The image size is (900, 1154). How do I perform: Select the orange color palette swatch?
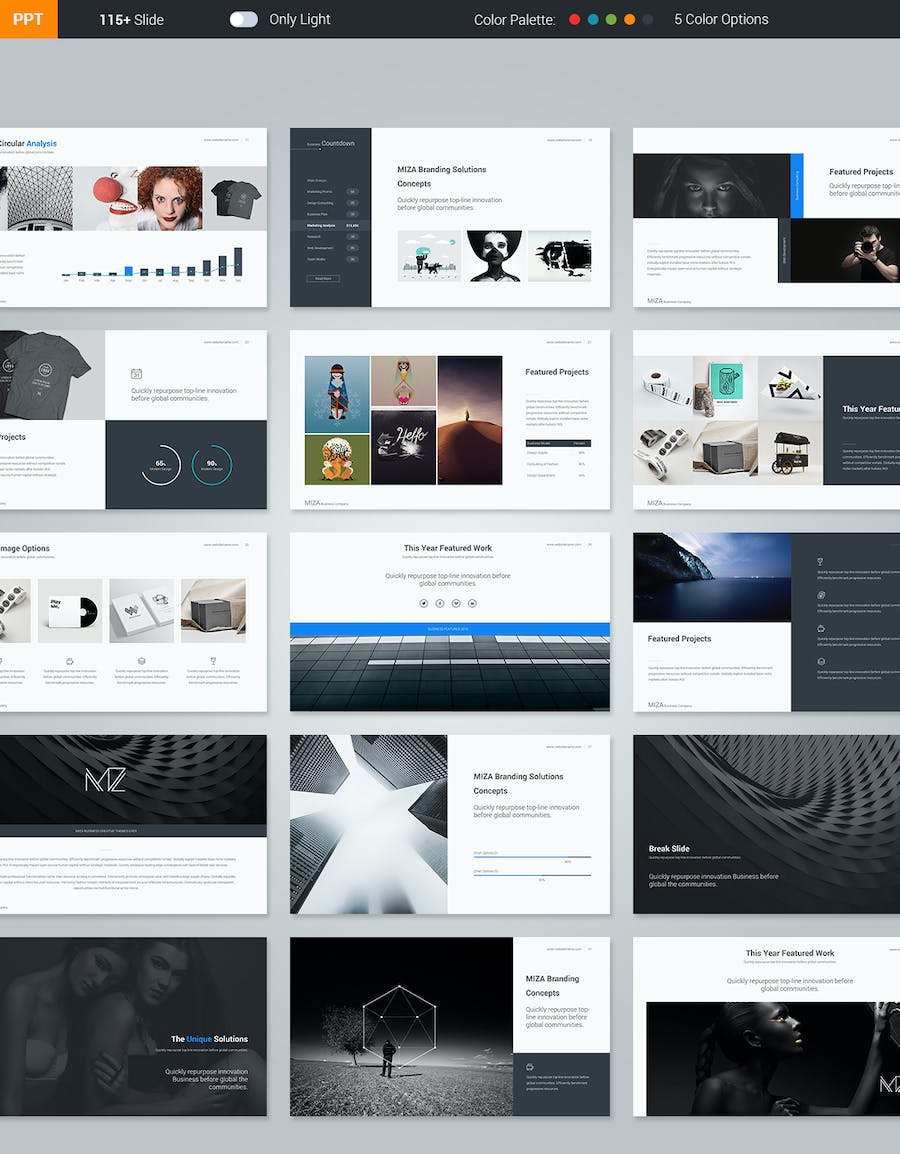pyautogui.click(x=629, y=19)
